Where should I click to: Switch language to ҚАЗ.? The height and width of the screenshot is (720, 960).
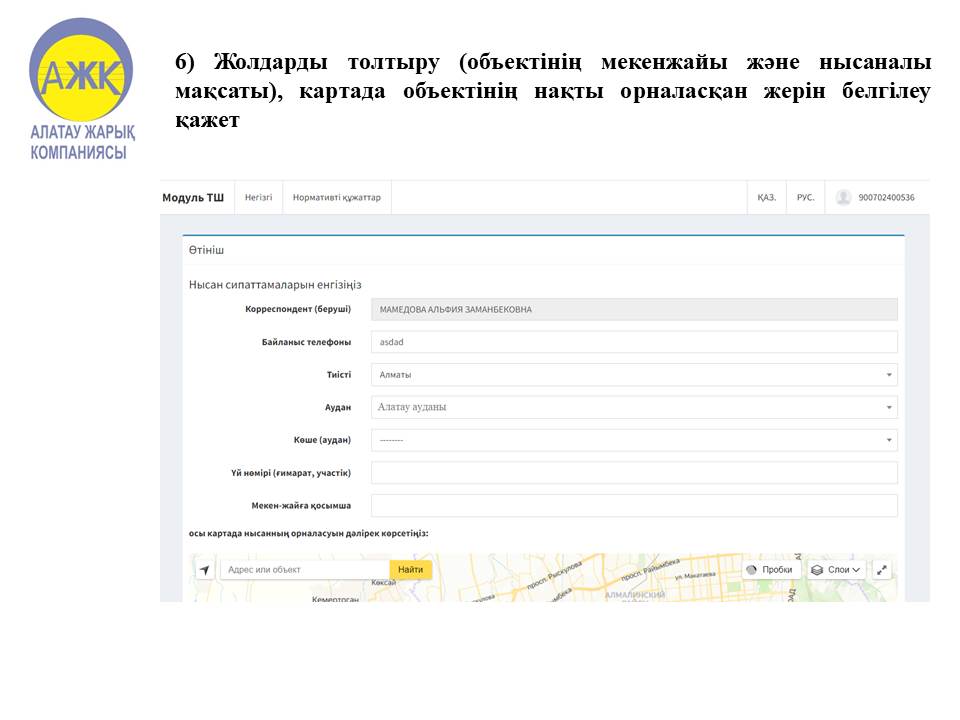coord(766,198)
